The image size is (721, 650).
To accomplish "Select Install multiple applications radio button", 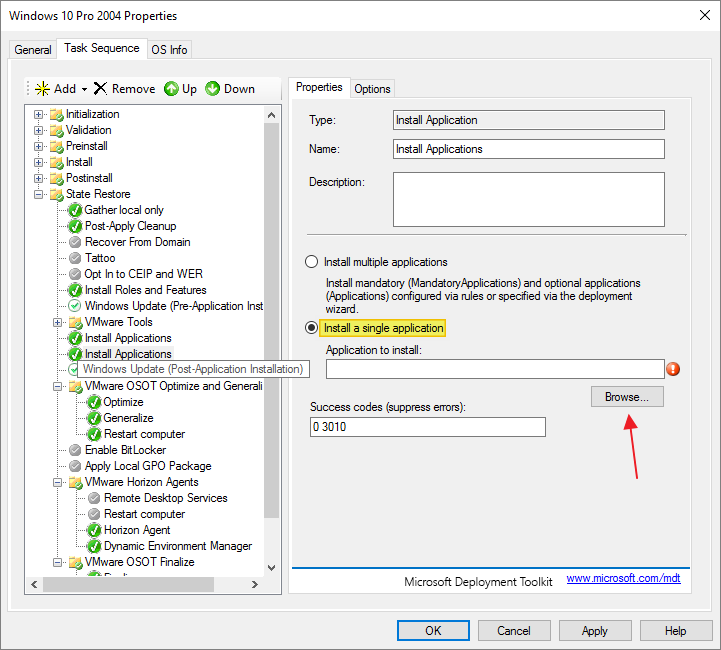I will pyautogui.click(x=311, y=262).
